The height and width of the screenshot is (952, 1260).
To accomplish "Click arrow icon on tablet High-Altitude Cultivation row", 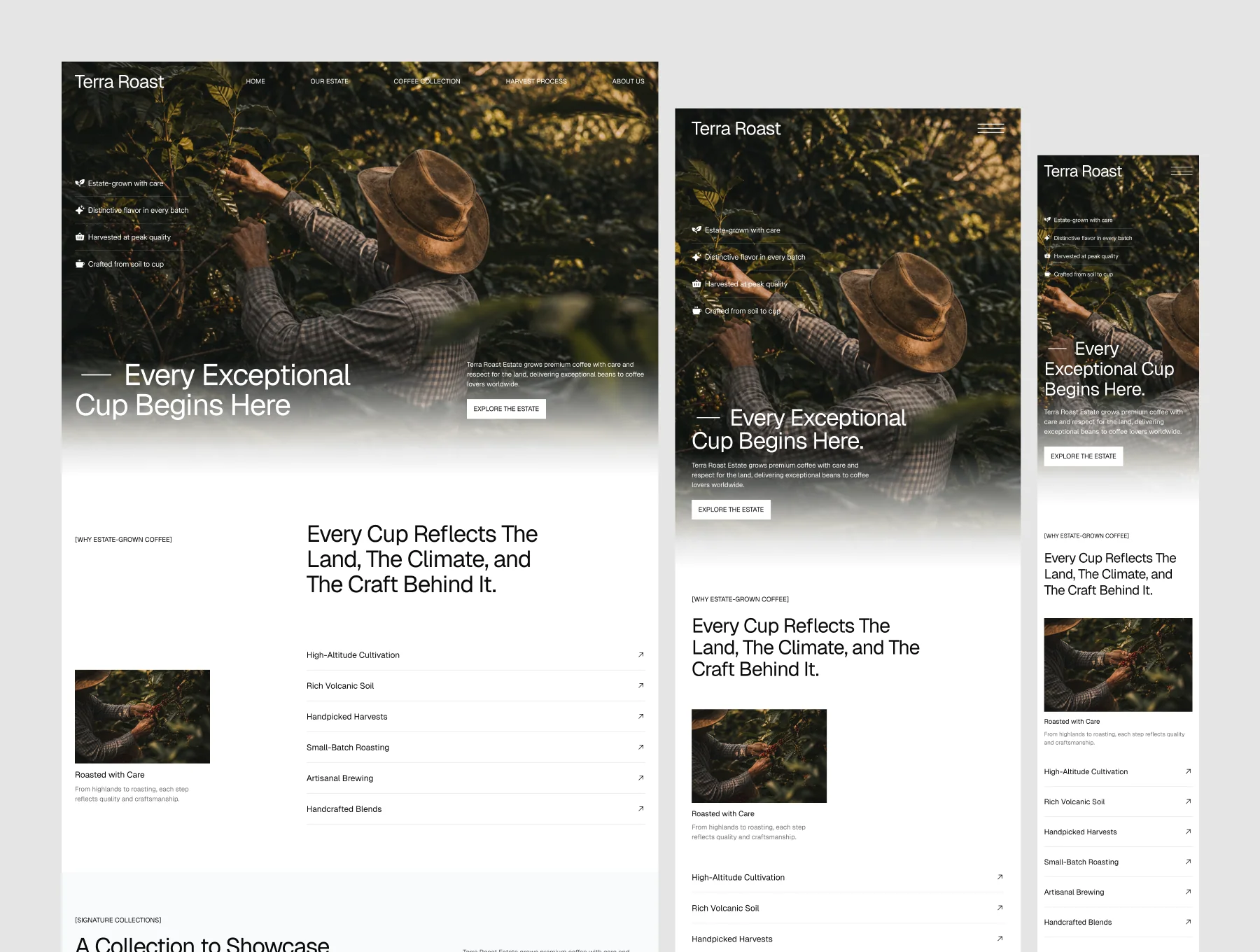I will (1000, 876).
